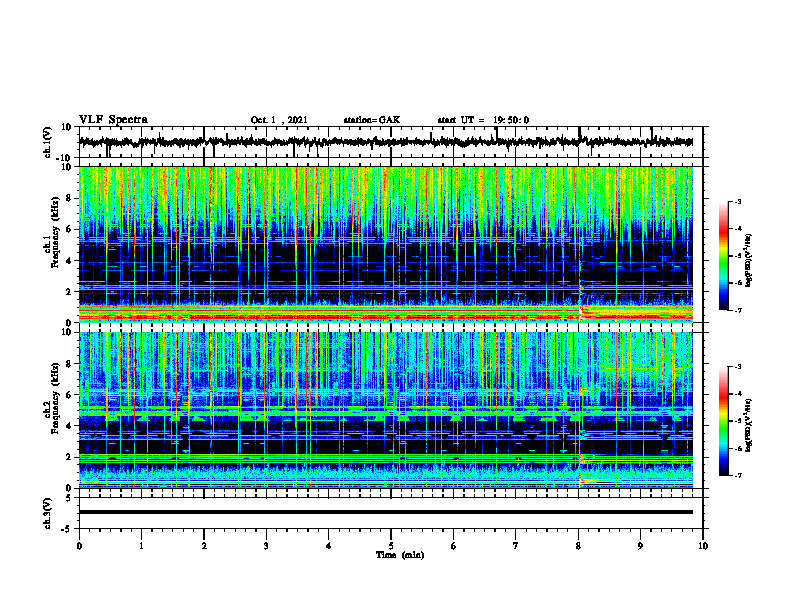Click the "-5" tick on ch.3 voltage axis
792x612 pixels.
pyautogui.click(x=67, y=529)
